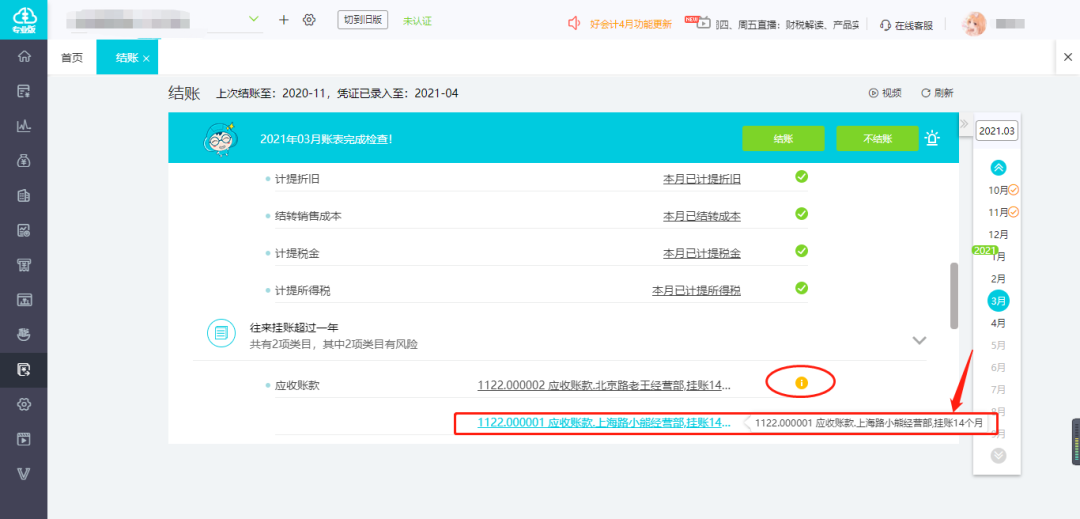This screenshot has width=1080, height=519.
Task: Click the green 结账 button
Action: (783, 138)
